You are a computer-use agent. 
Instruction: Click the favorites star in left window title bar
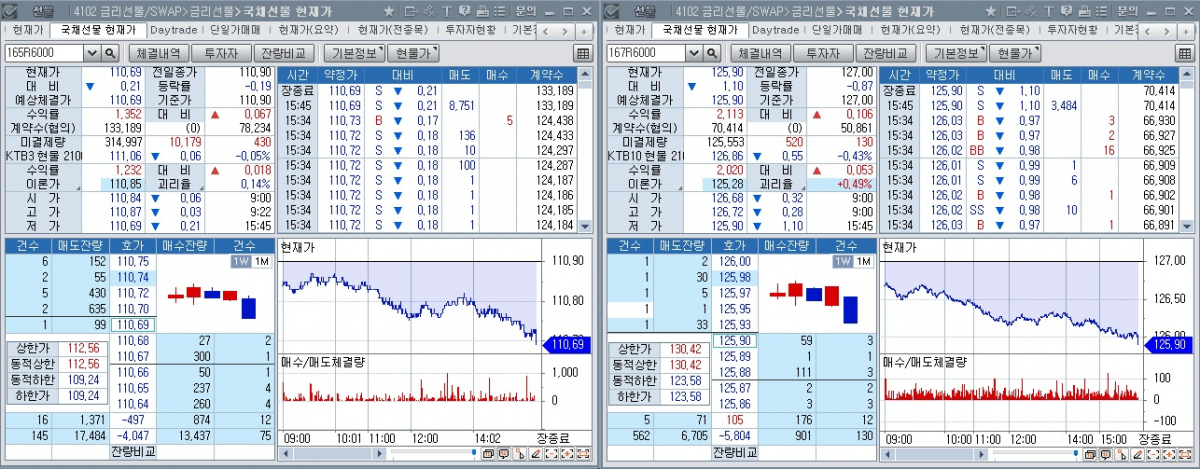[x=388, y=10]
